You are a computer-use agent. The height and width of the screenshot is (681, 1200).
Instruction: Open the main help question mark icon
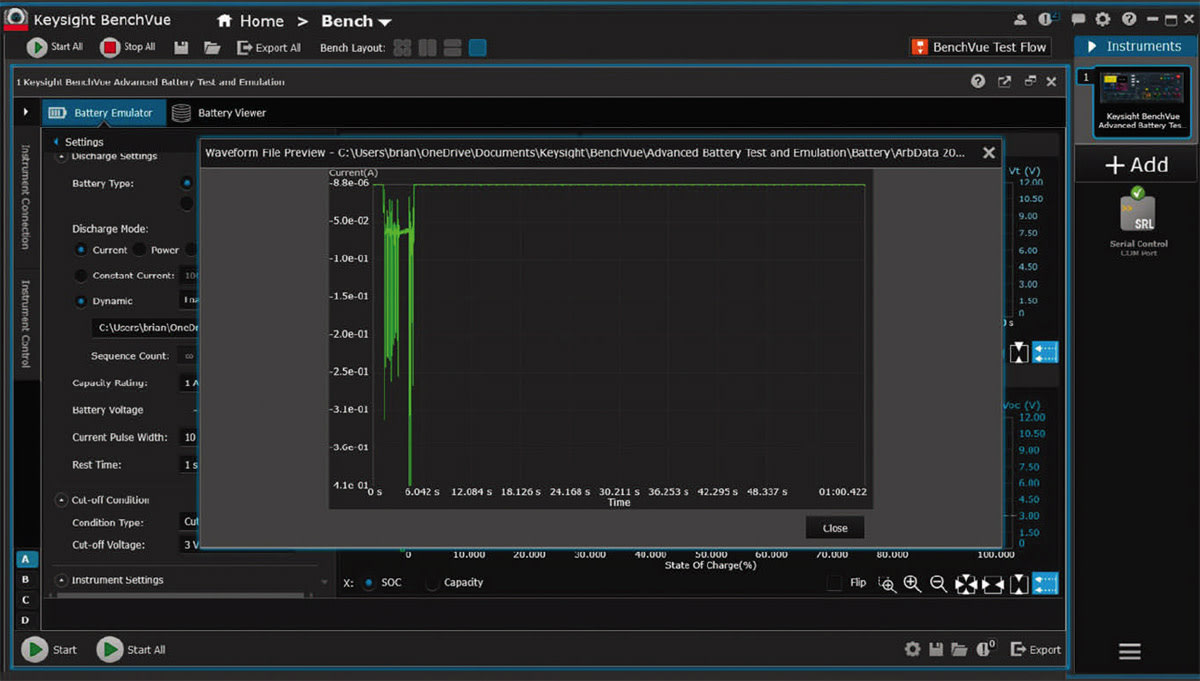pos(1129,19)
